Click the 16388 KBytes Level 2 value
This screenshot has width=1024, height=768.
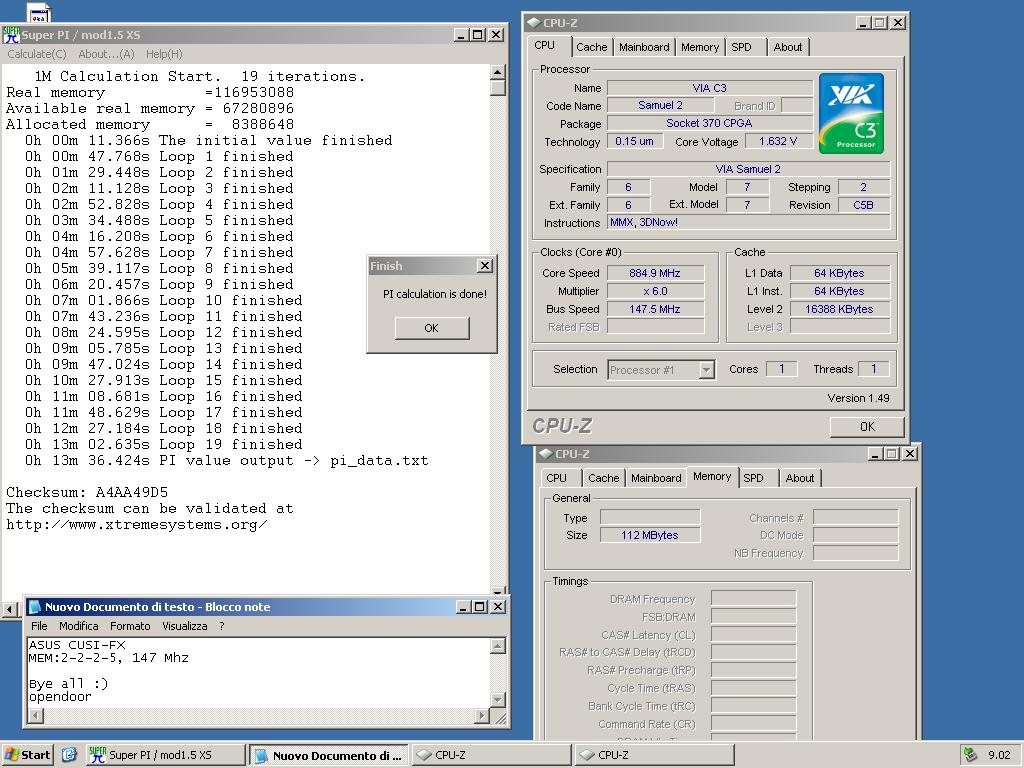point(839,309)
